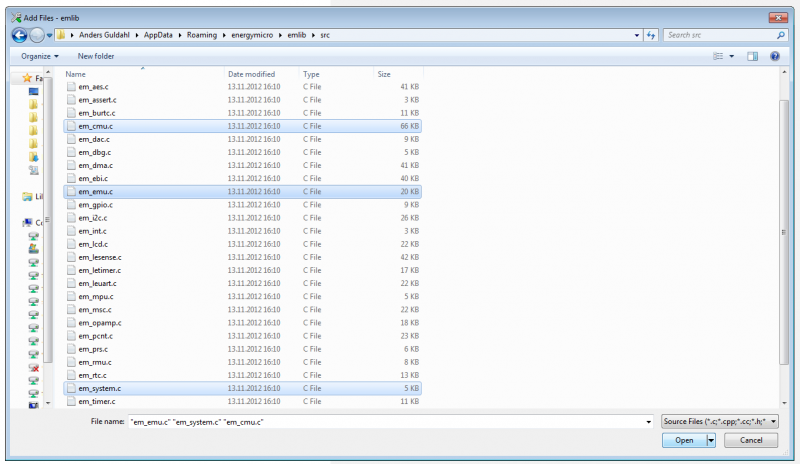Viewport: 800px width, 464px height.
Task: Select file em_leuart.c
Action: [242, 283]
